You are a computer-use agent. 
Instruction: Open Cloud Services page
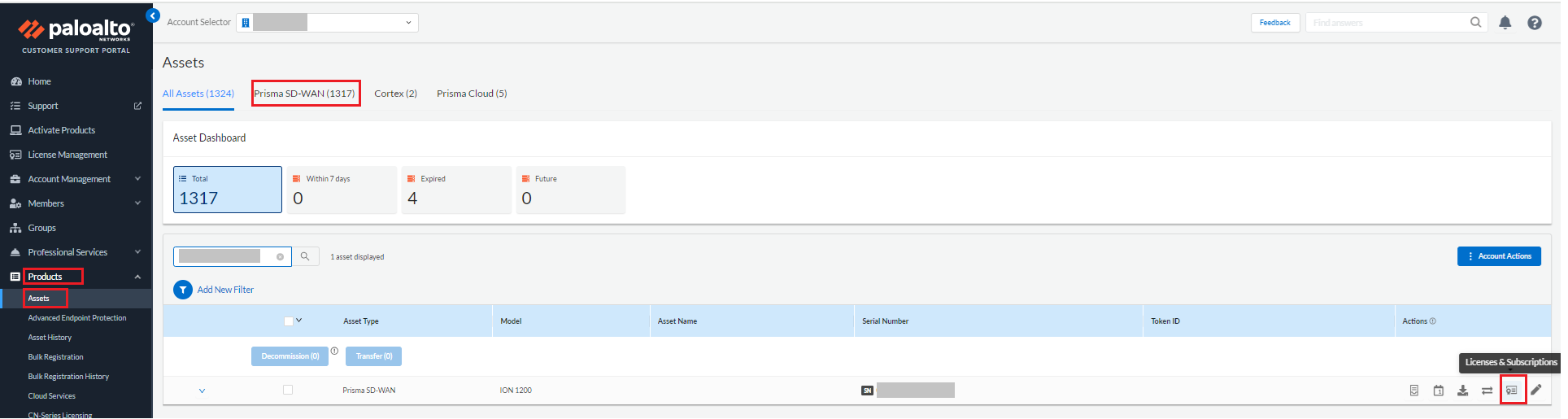coord(51,396)
